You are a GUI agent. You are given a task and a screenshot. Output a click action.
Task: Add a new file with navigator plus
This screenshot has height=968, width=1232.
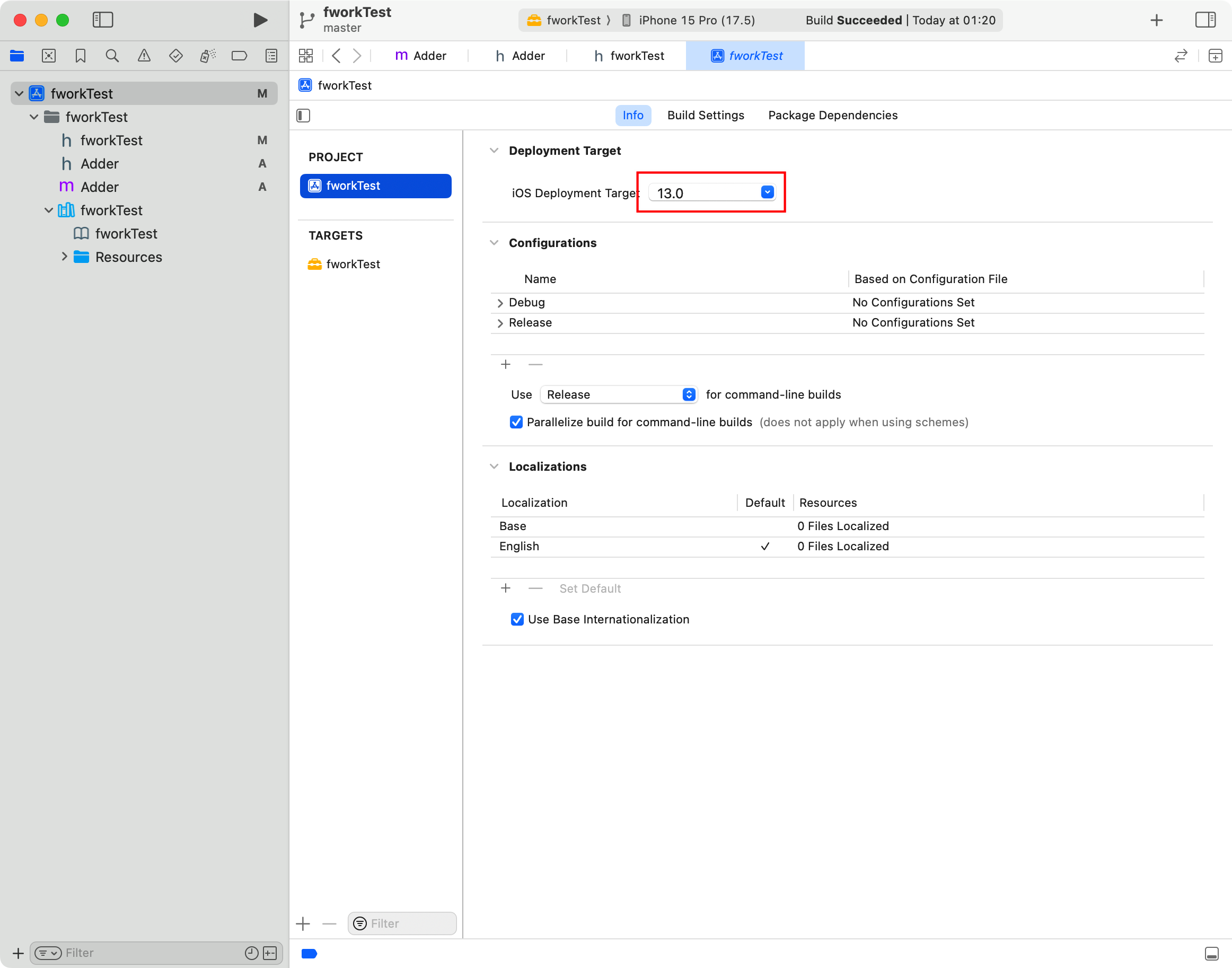(18, 953)
